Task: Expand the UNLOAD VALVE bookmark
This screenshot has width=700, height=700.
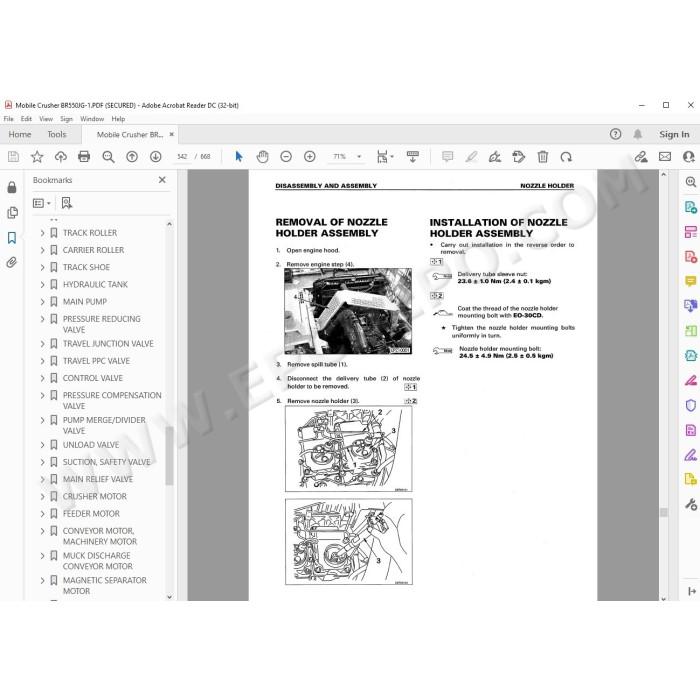Action: pyautogui.click(x=42, y=445)
